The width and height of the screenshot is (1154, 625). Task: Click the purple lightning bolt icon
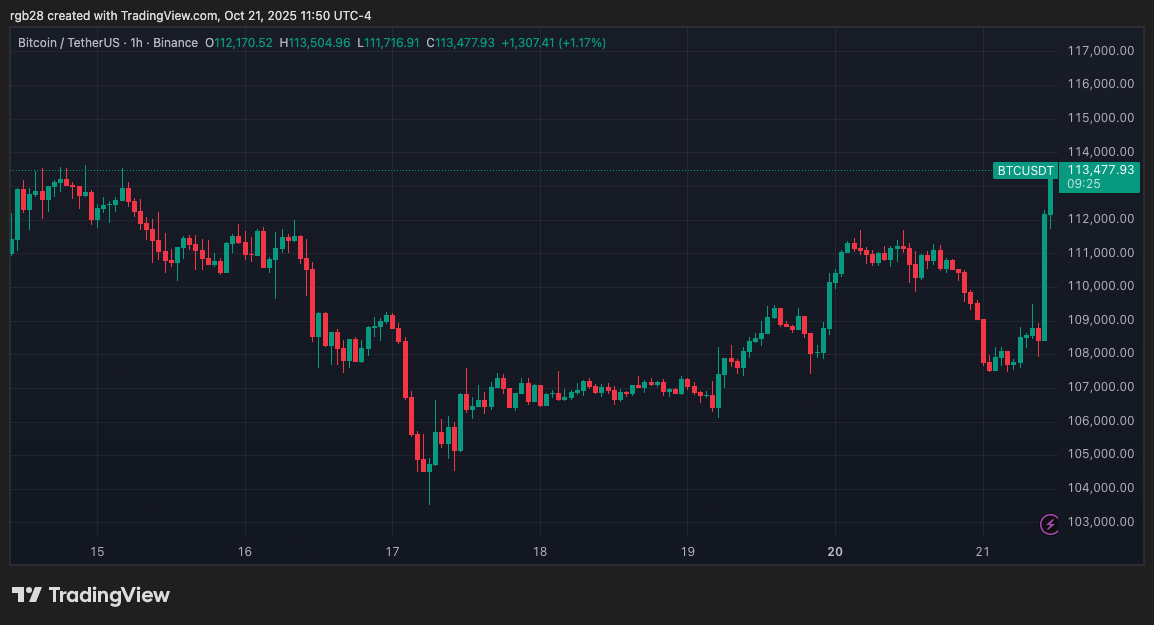[1049, 524]
